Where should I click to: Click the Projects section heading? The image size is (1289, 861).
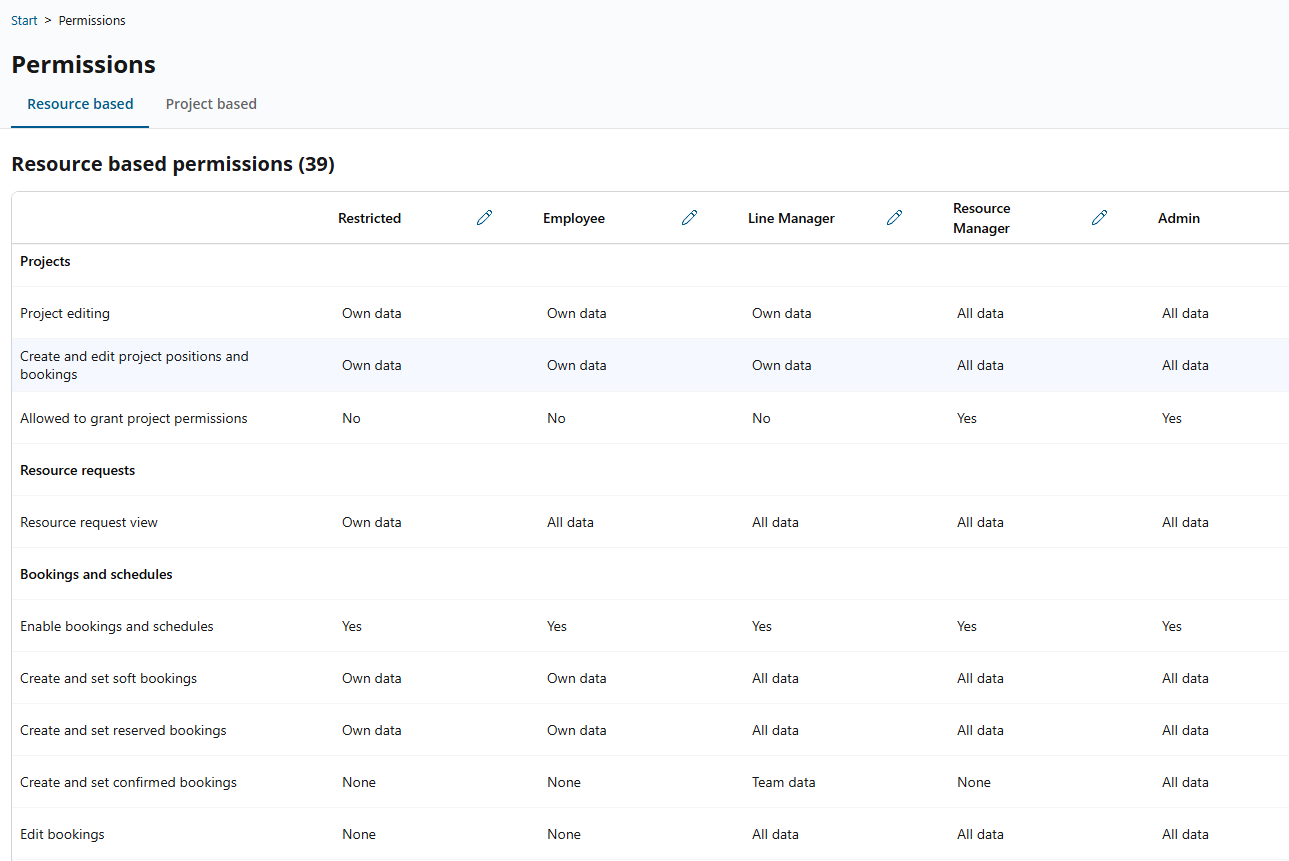(45, 261)
